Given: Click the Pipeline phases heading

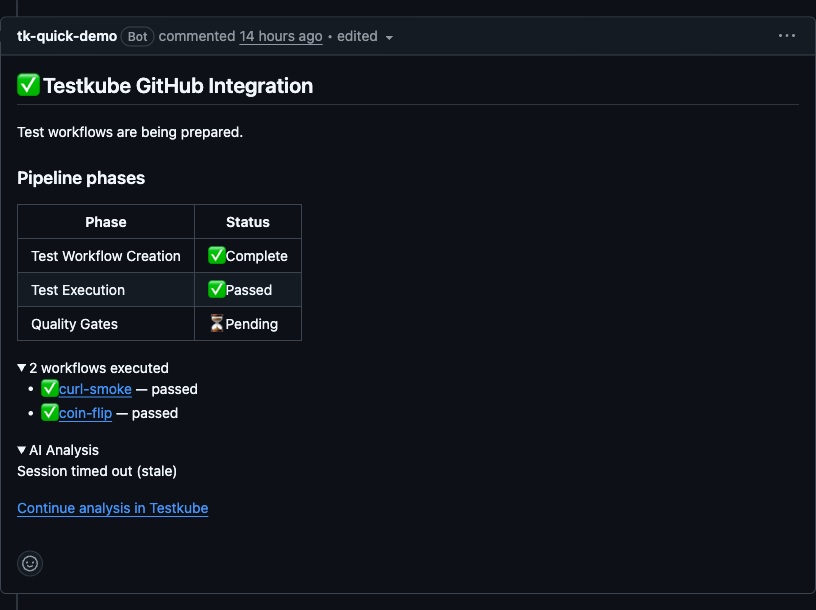Looking at the screenshot, I should [x=81, y=178].
